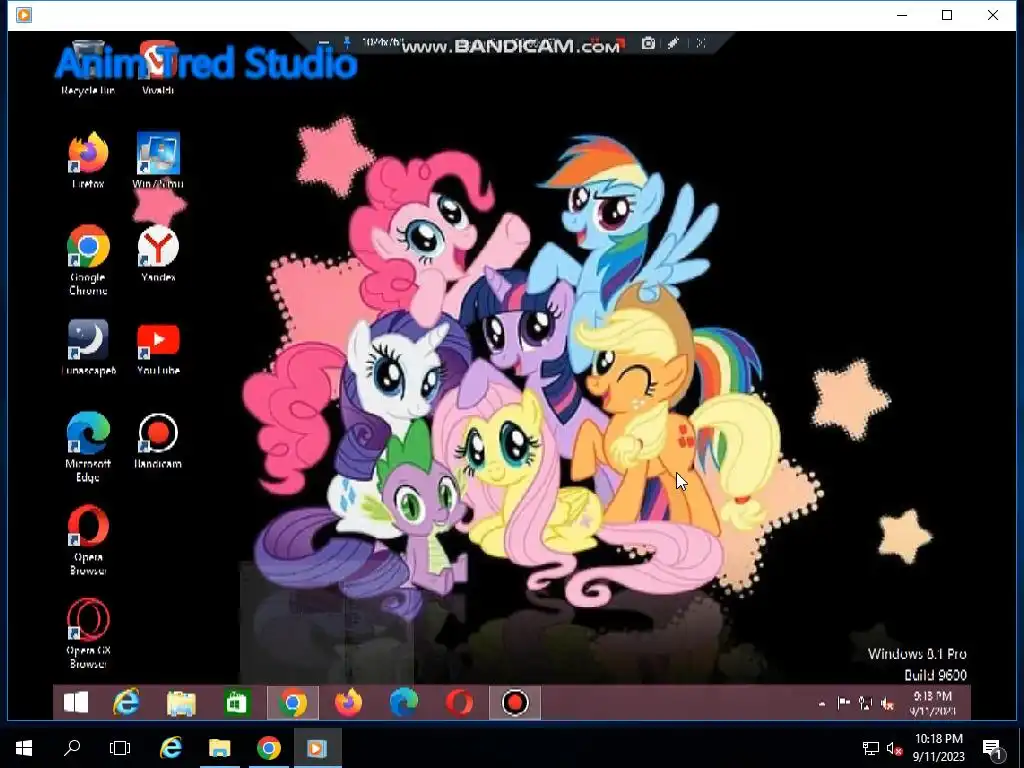Open Internet Explorer on the bottom Windows 10 taskbar
Image resolution: width=1024 pixels, height=768 pixels.
pos(170,748)
